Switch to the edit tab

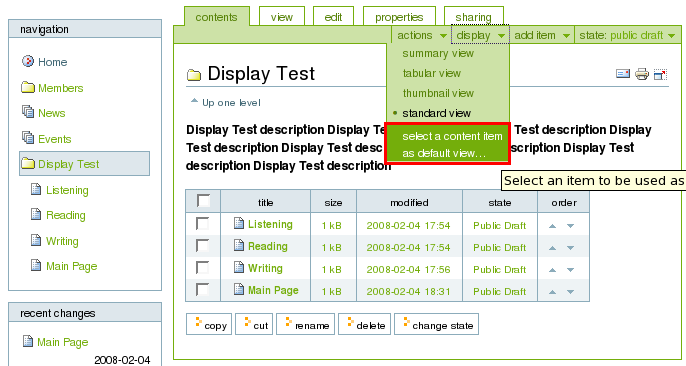coord(333,17)
